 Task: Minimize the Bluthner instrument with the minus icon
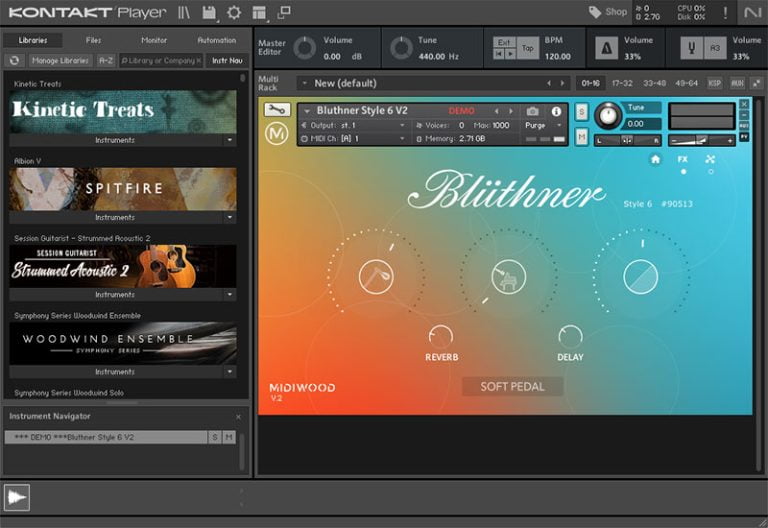pyautogui.click(x=744, y=115)
